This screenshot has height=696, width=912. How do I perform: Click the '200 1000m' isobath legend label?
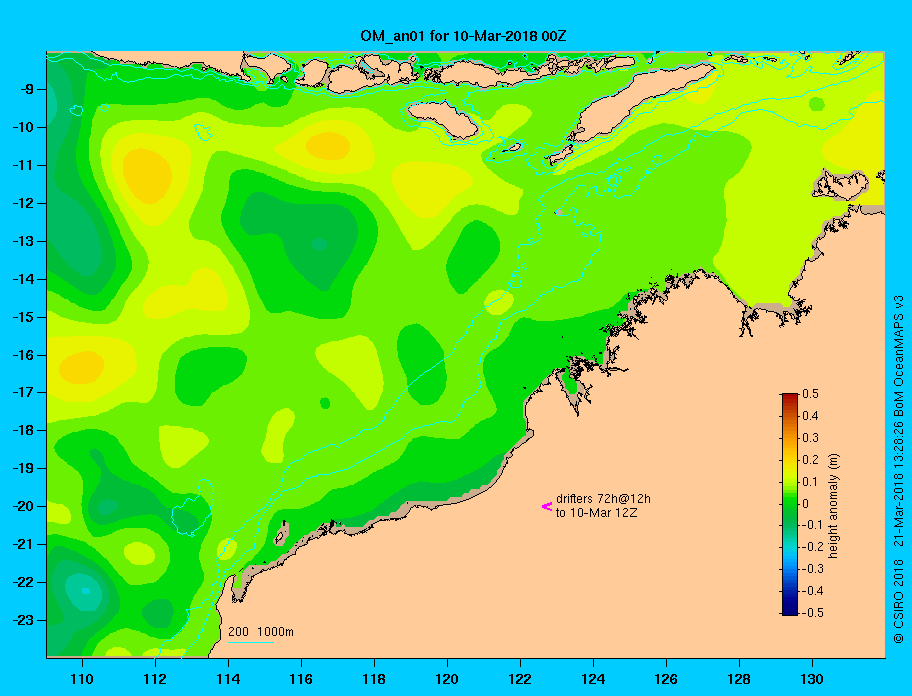click(x=261, y=631)
